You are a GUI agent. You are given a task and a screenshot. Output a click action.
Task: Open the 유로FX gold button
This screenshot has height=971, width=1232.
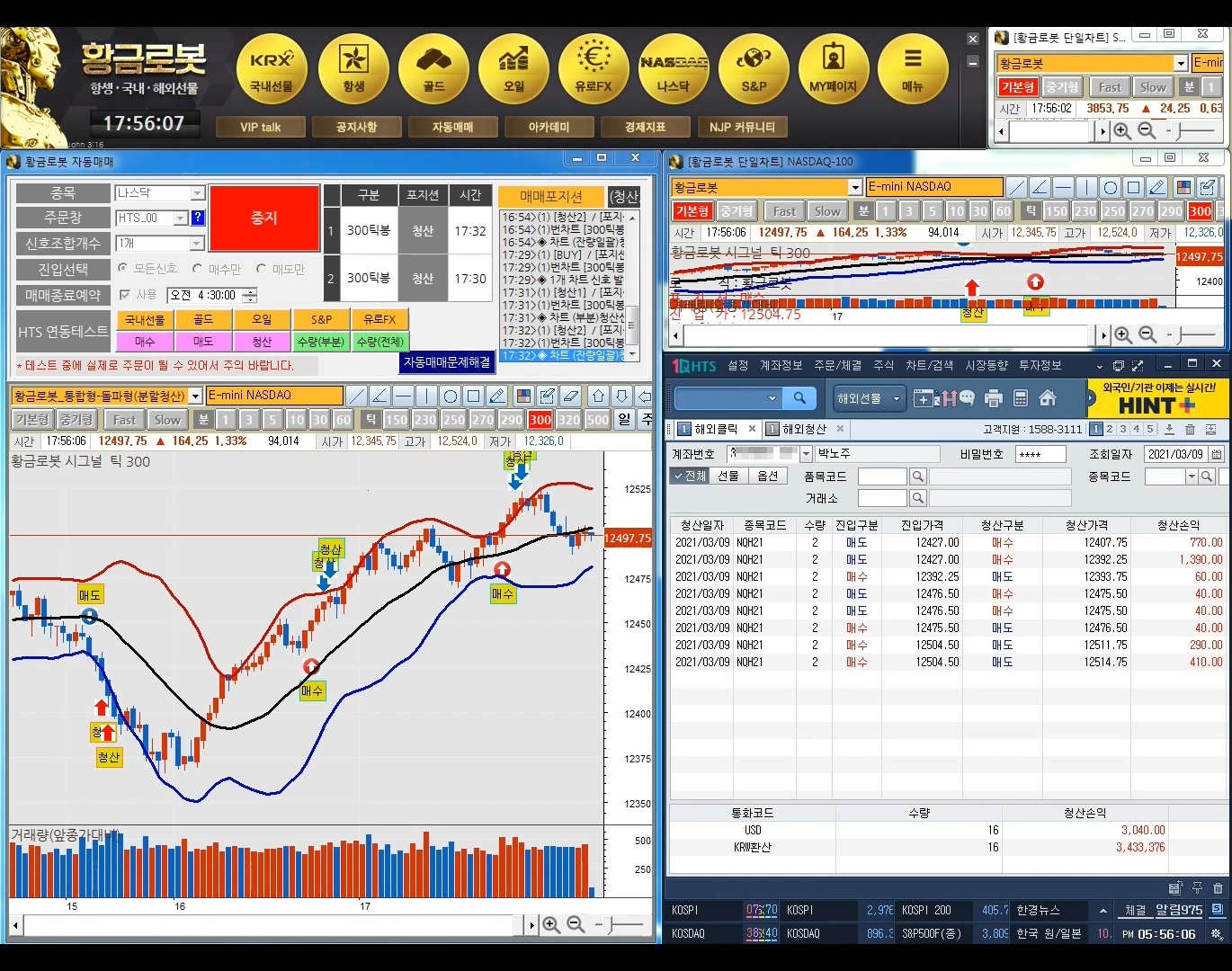pos(594,69)
